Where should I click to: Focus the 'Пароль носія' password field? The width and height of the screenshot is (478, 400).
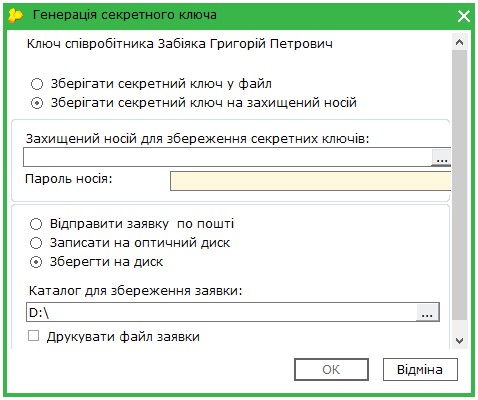[x=310, y=181]
